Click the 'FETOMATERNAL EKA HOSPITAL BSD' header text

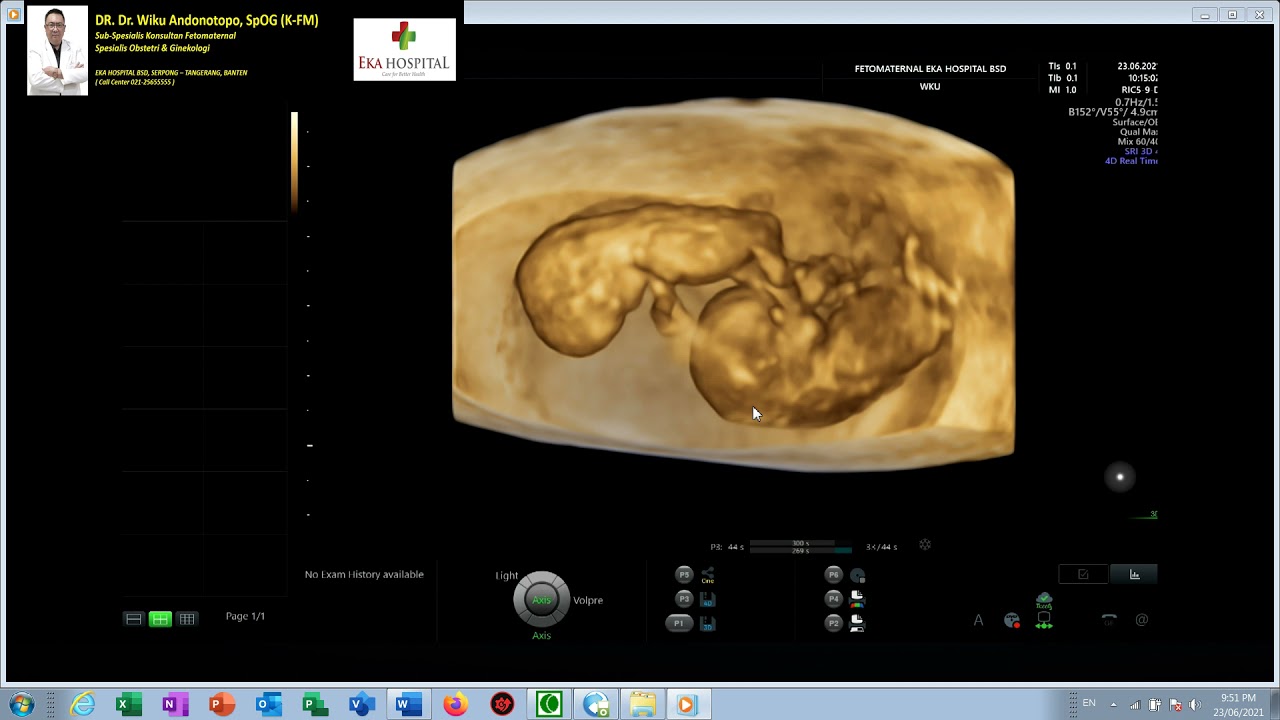pyautogui.click(x=930, y=69)
